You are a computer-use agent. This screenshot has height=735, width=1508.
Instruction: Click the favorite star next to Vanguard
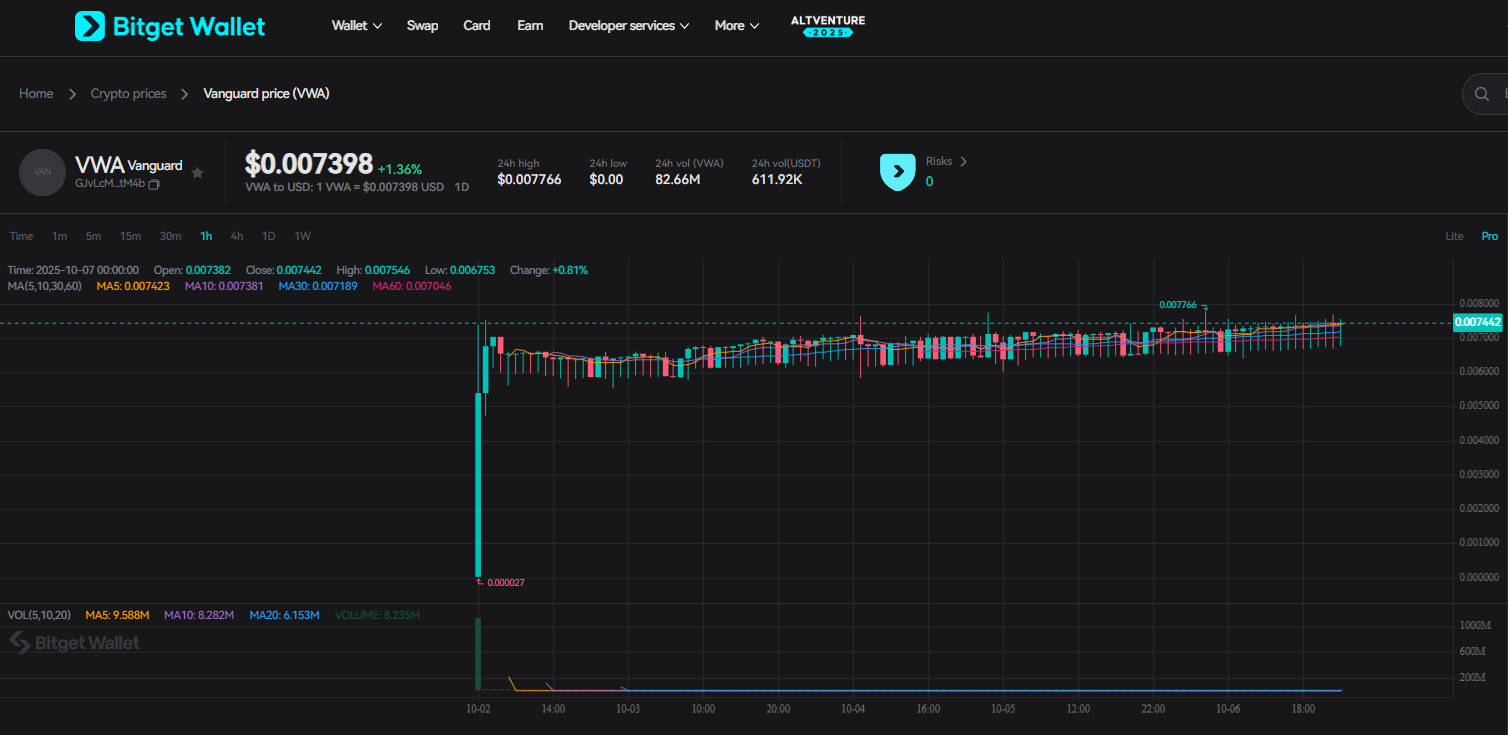[197, 173]
